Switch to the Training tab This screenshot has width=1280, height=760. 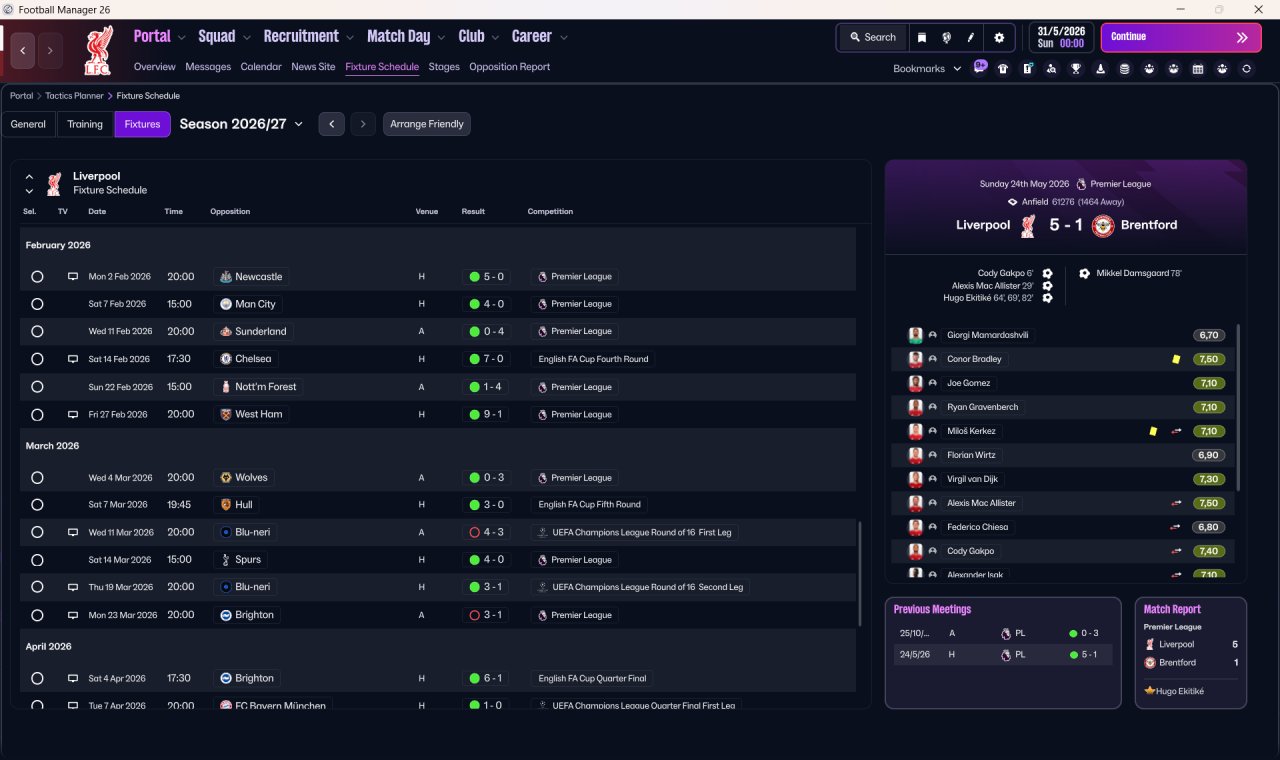(85, 124)
